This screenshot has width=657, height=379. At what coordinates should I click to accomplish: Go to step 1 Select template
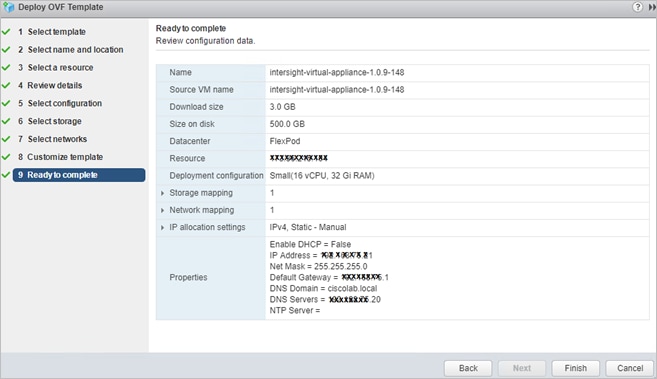(x=52, y=32)
